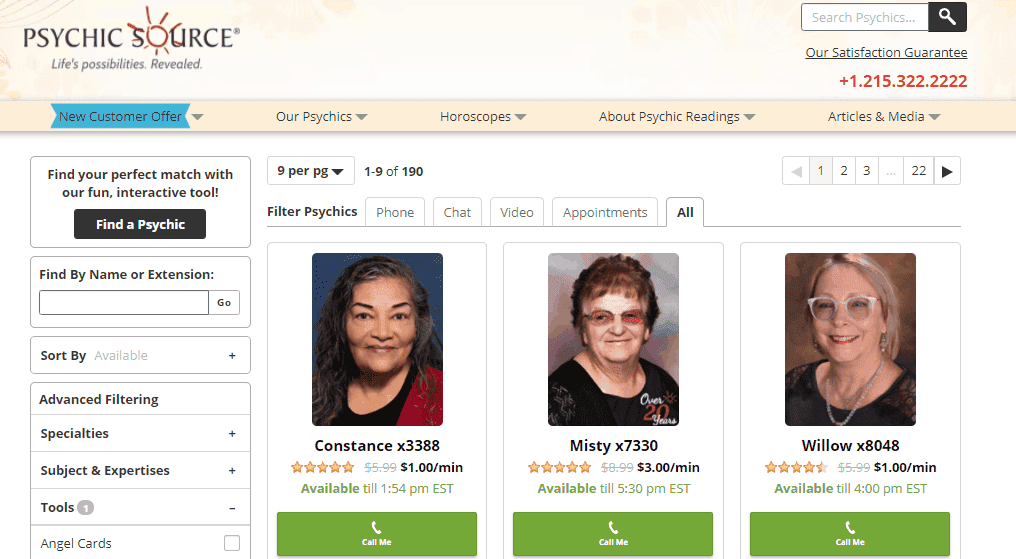Viewport: 1016px width, 559px height.
Task: Open the Horoscopes menu
Action: tap(483, 117)
